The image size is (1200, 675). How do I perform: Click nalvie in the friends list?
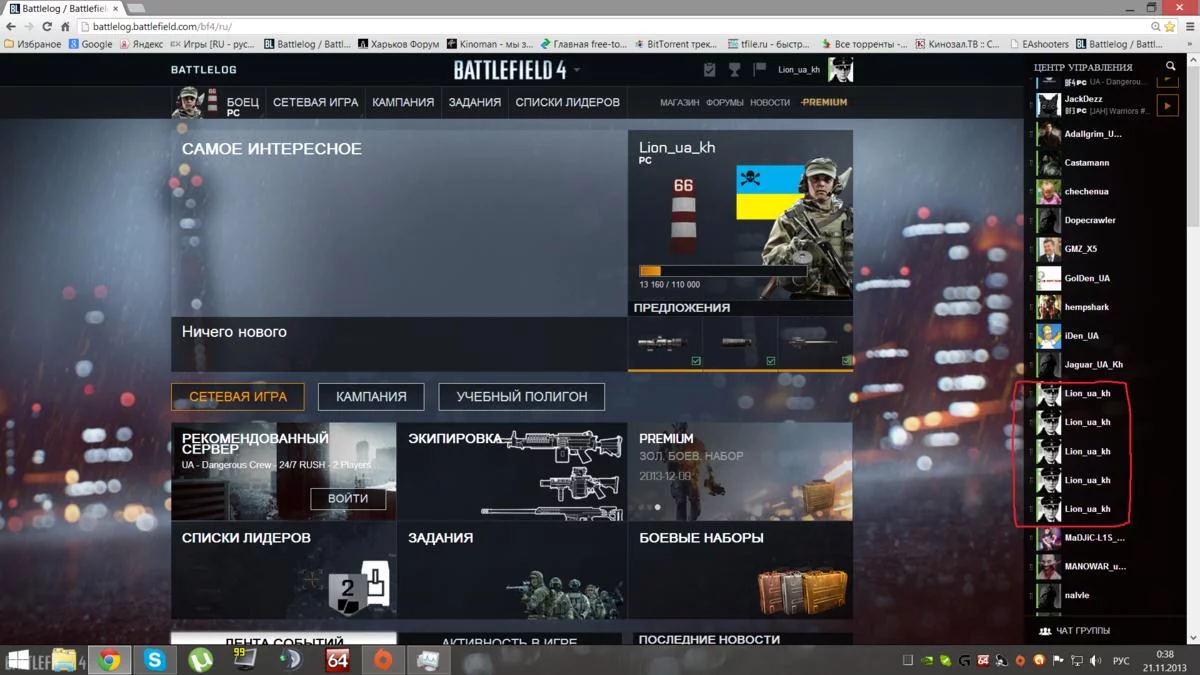point(1077,596)
